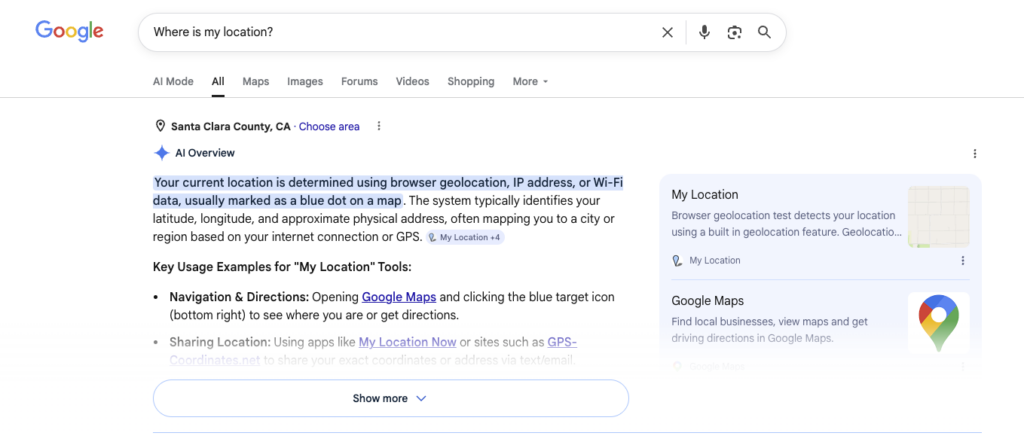Viewport: 1024px width, 445px height.
Task: Open the My Location Now link
Action: [x=408, y=342]
